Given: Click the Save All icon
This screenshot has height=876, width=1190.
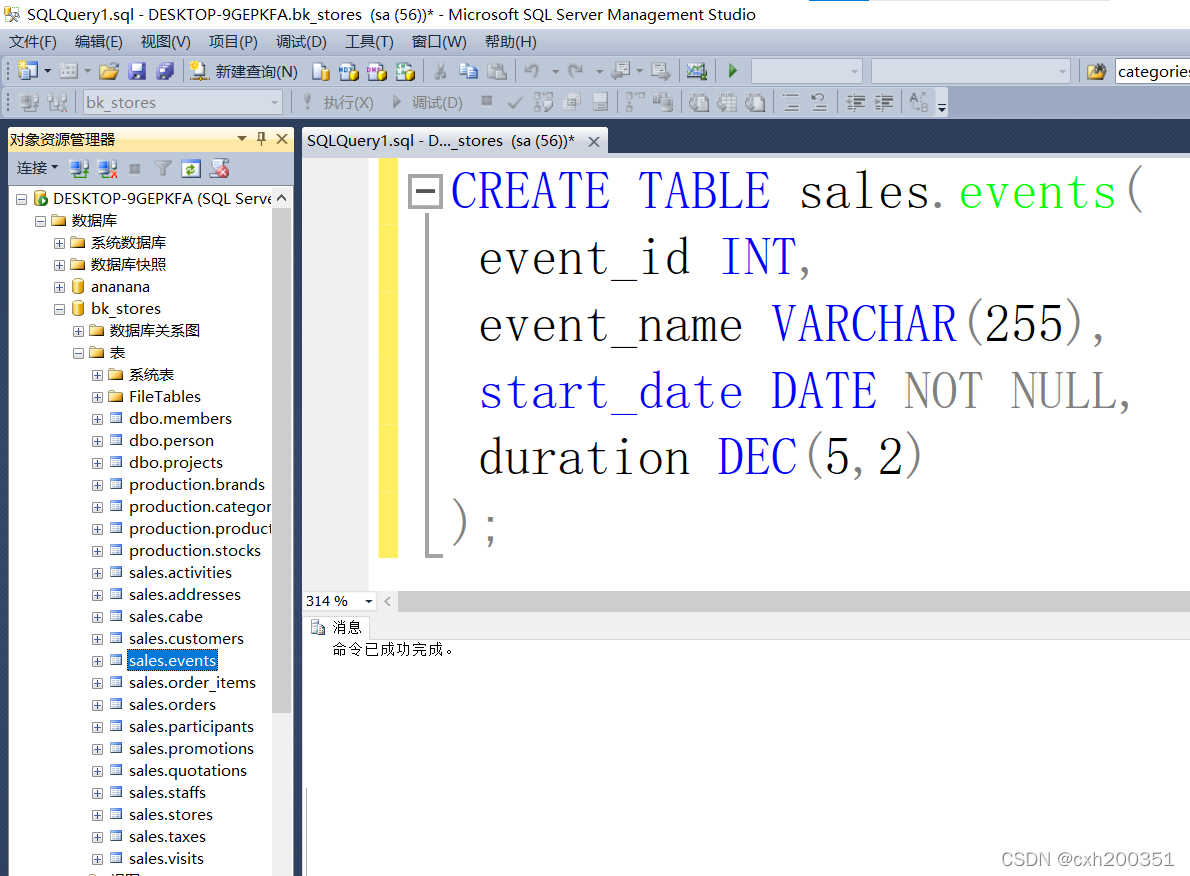Looking at the screenshot, I should coord(165,71).
